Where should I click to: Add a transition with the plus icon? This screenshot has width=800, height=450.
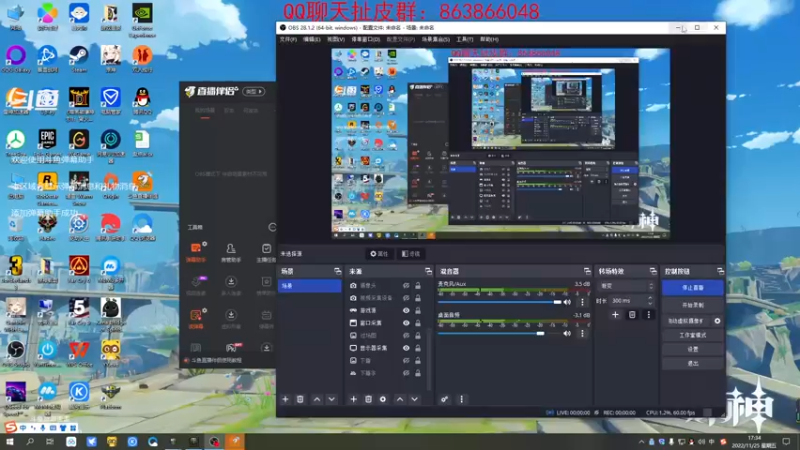pos(615,315)
